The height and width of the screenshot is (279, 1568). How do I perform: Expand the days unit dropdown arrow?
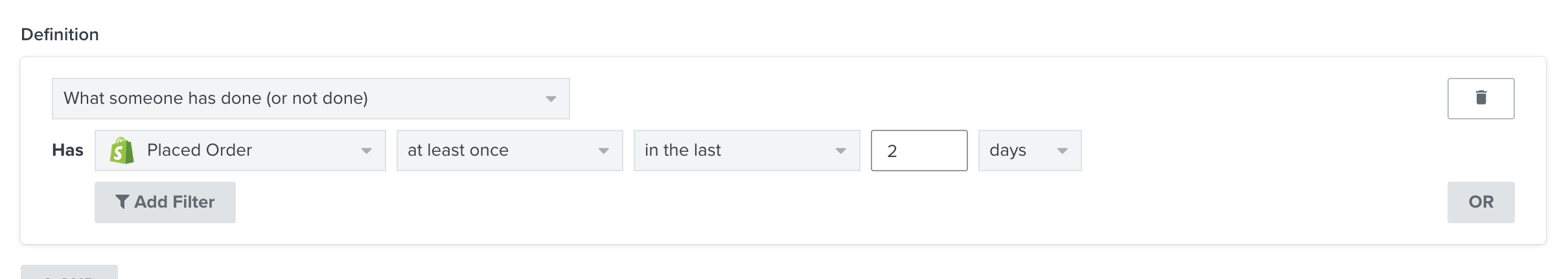pyautogui.click(x=1063, y=151)
